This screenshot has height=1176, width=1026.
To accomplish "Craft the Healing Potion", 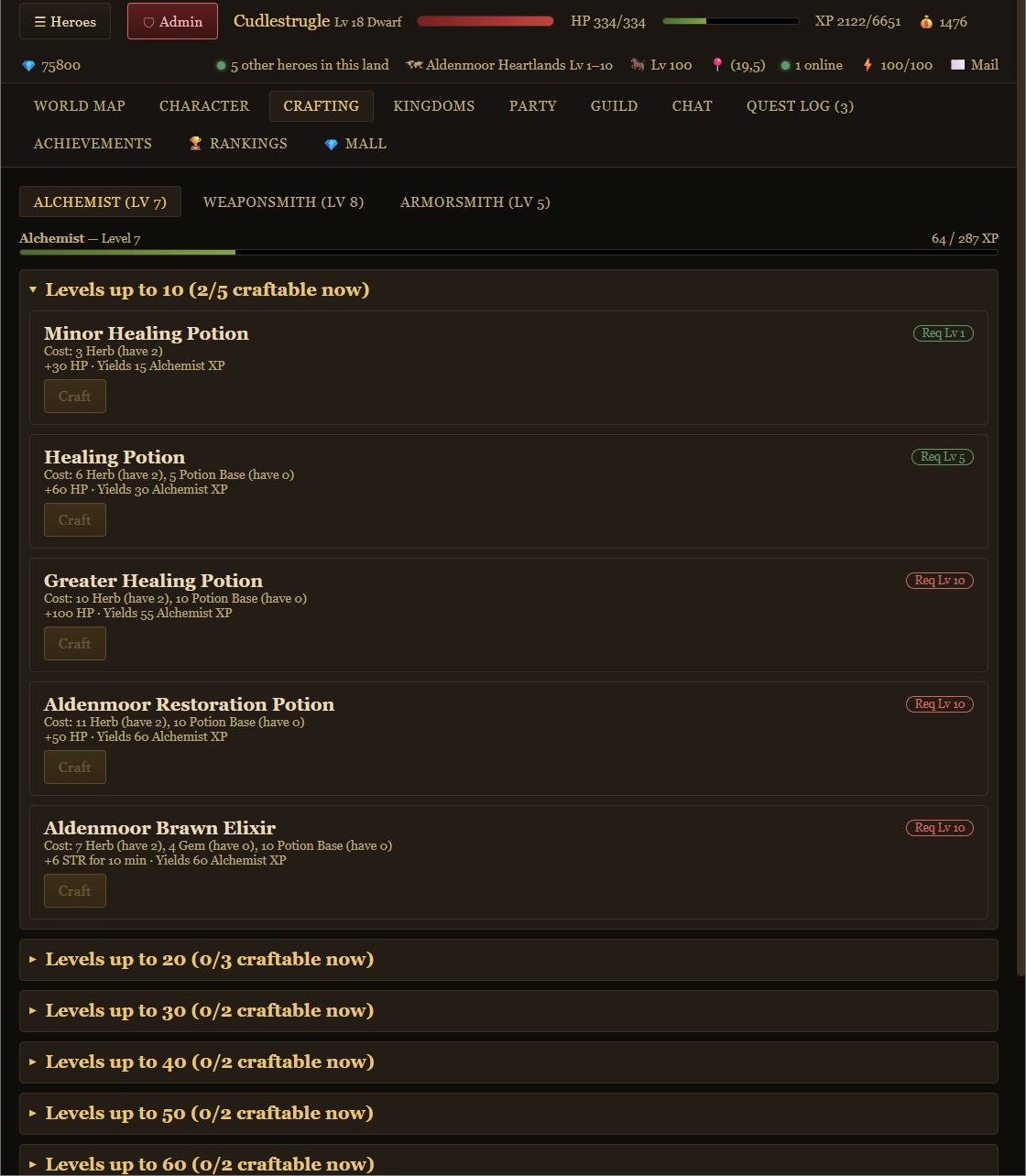I will click(x=75, y=520).
